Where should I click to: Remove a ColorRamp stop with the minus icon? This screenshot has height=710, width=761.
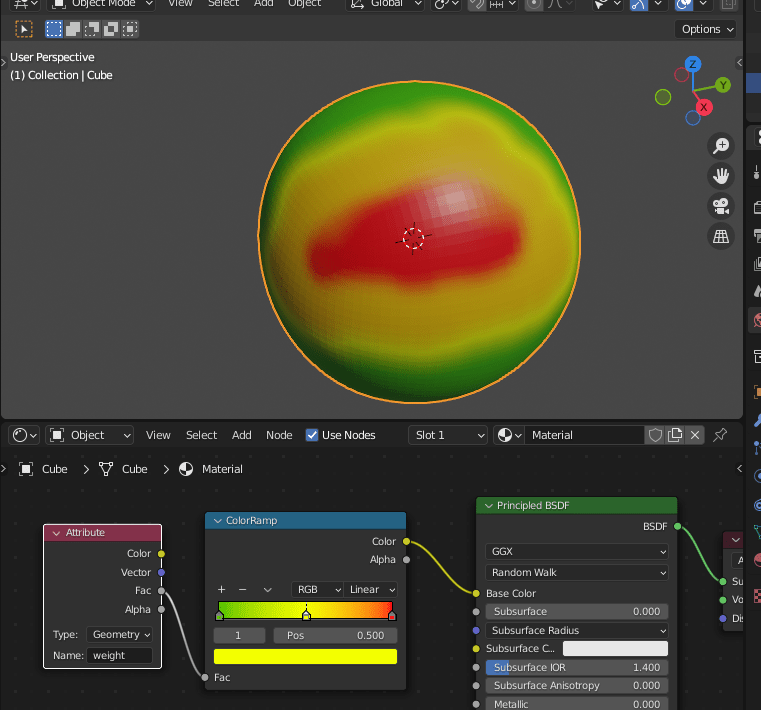point(243,589)
